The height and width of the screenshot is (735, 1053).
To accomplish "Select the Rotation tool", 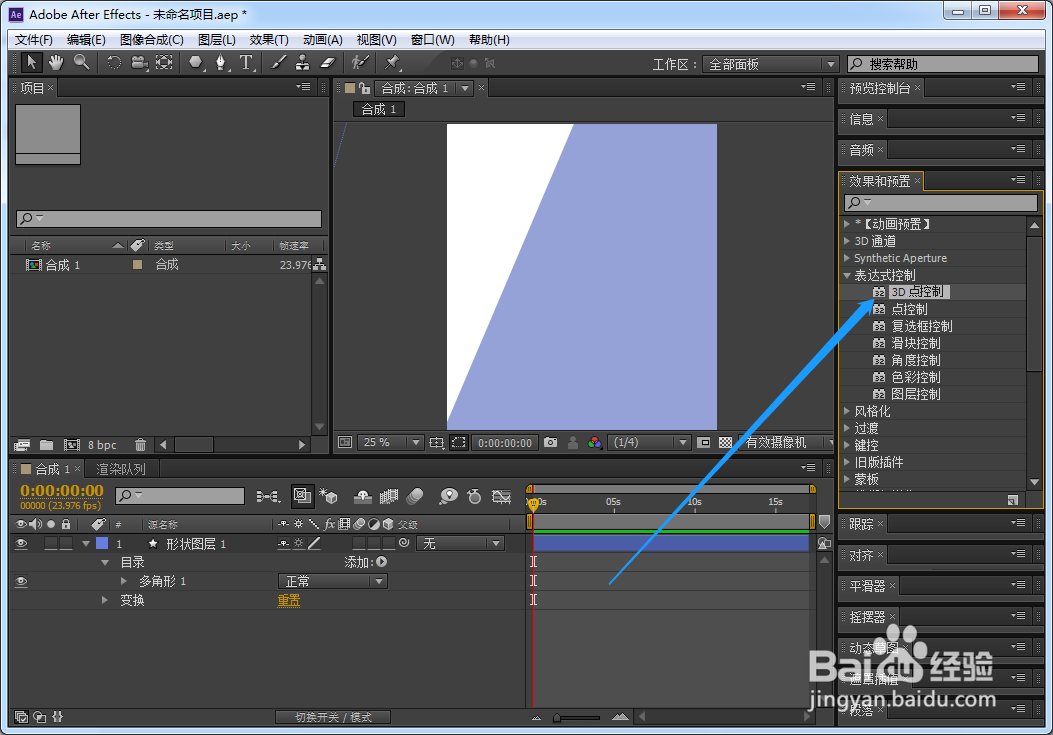I will [x=114, y=63].
